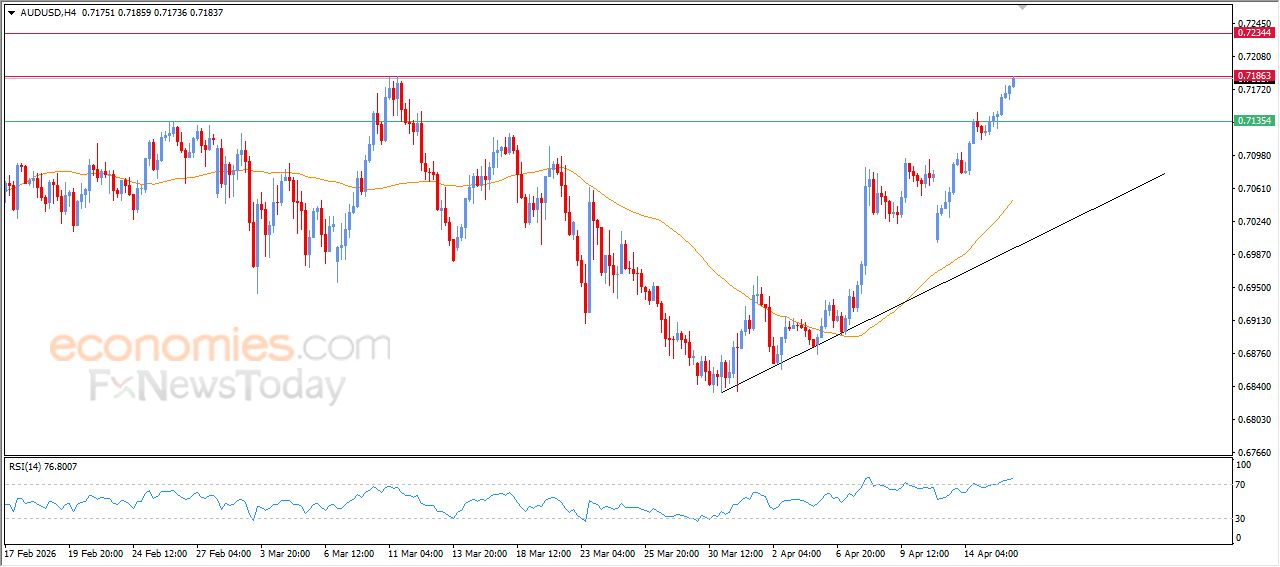Click the 11 Mar 04:00 time label
The image size is (1280, 567).
pos(417,553)
